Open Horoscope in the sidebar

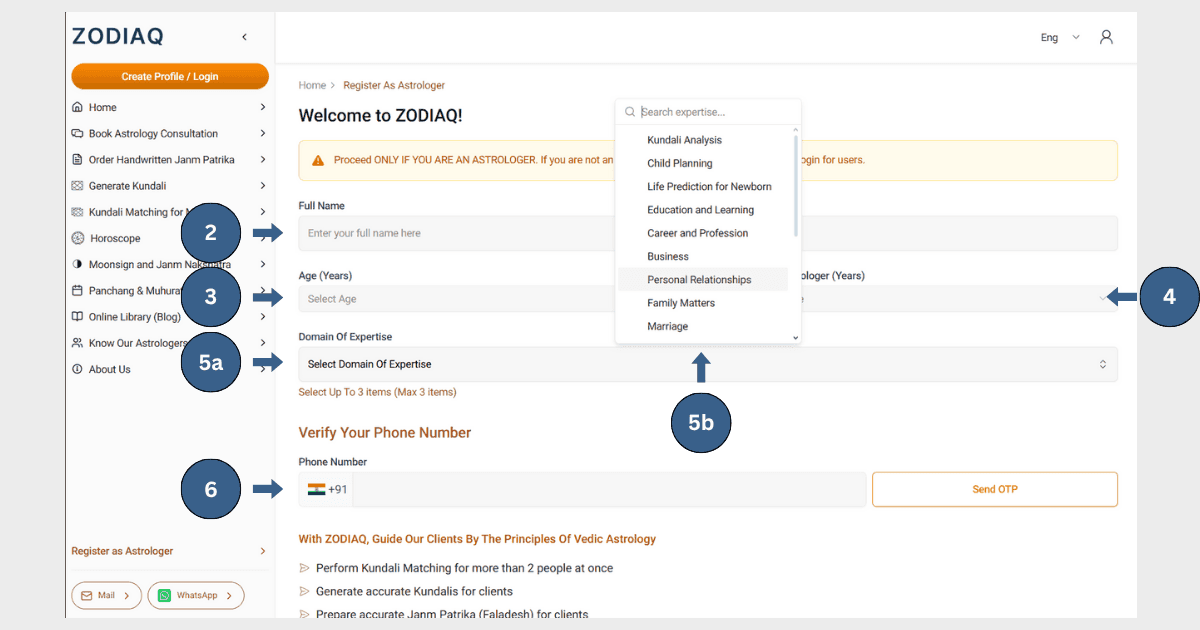click(x=115, y=238)
